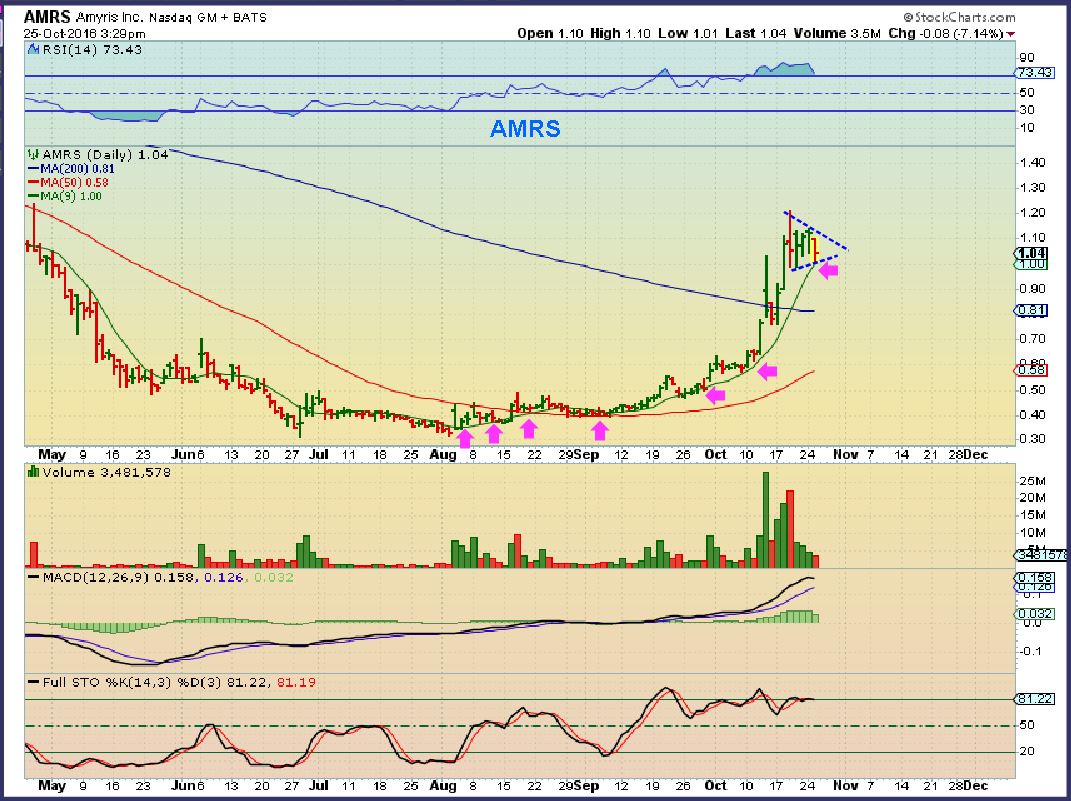1071x801 pixels.
Task: Click the small icon before the RSI(14) label
Action: click(34, 49)
